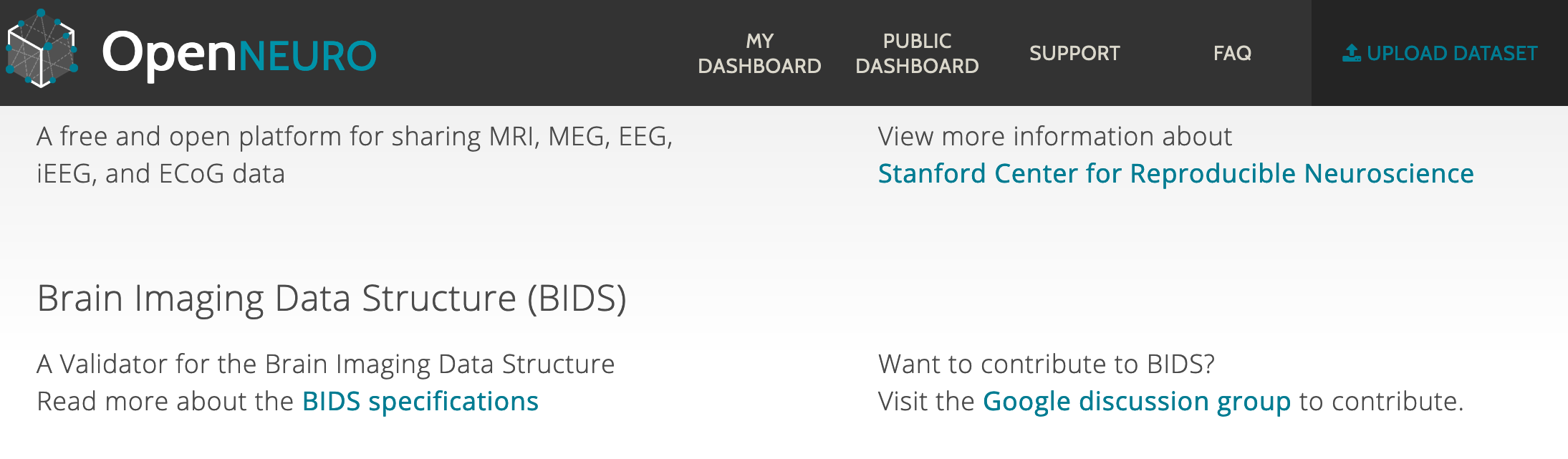Click the "iEEG, and ECoG data" text line

[160, 174]
